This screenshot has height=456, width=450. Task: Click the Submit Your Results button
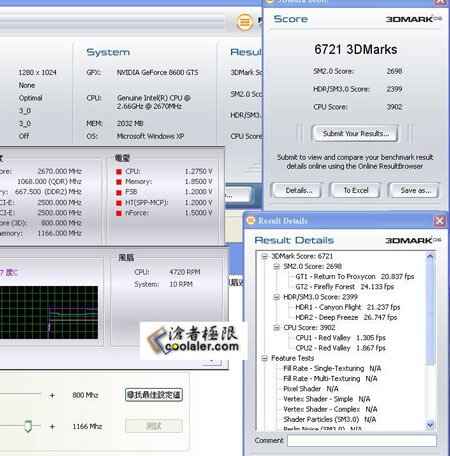(x=355, y=134)
